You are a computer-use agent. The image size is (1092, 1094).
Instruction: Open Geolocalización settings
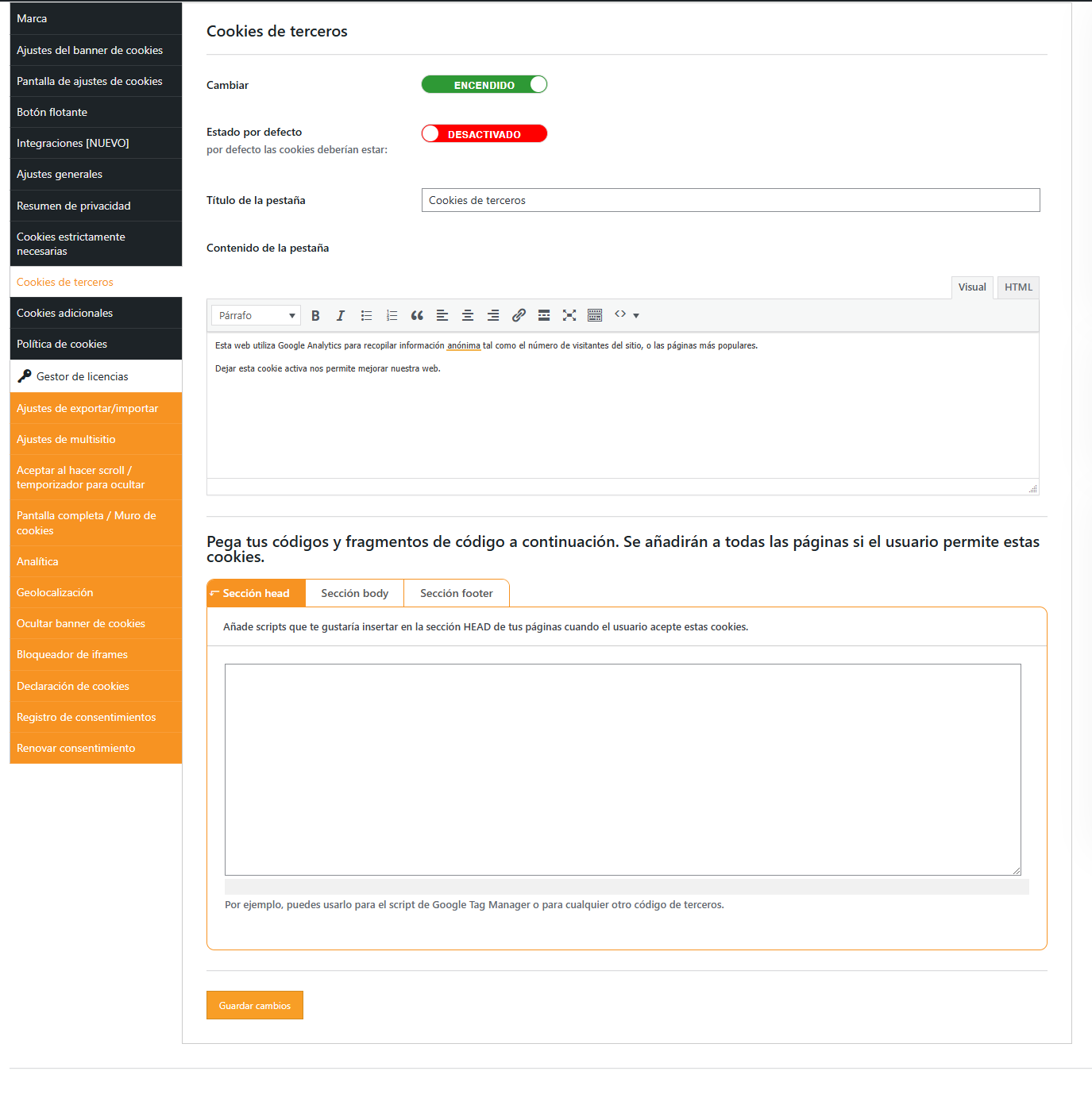tap(96, 592)
